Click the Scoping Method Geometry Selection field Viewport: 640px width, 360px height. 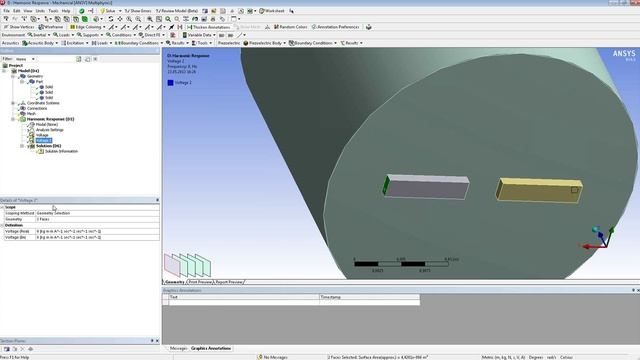[x=97, y=213]
